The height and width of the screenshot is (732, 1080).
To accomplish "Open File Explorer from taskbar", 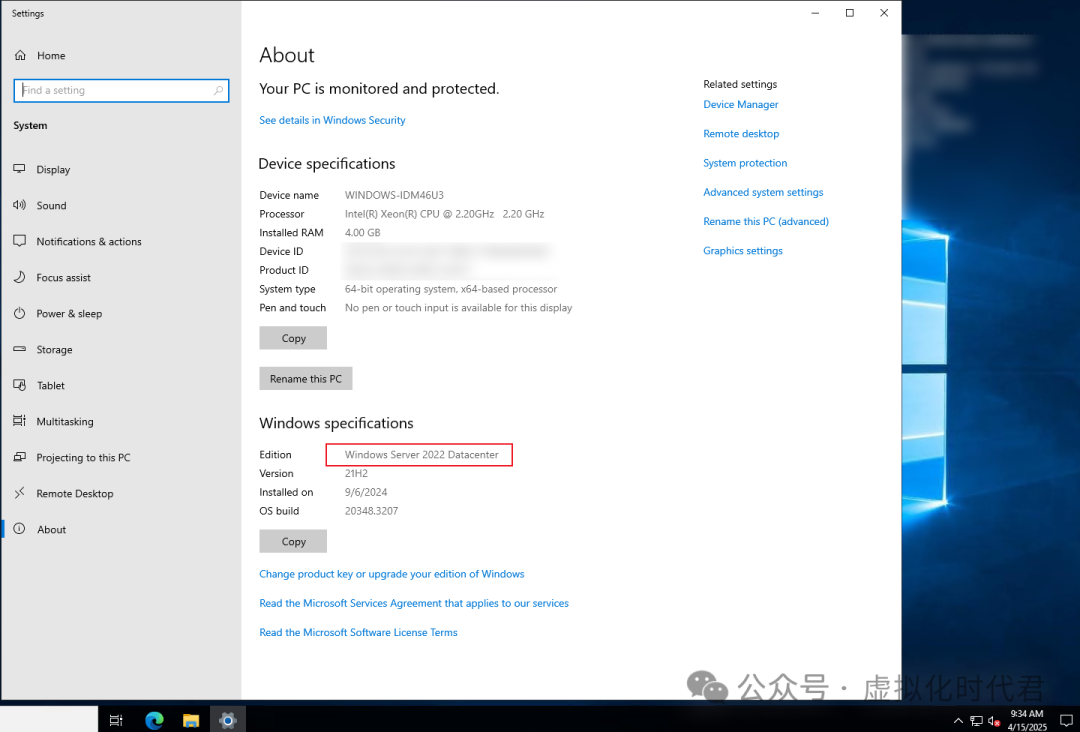I will [x=191, y=720].
